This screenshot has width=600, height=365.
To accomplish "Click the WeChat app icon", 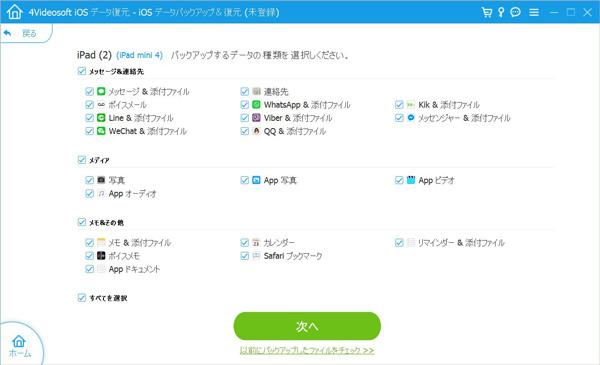I will (101, 131).
